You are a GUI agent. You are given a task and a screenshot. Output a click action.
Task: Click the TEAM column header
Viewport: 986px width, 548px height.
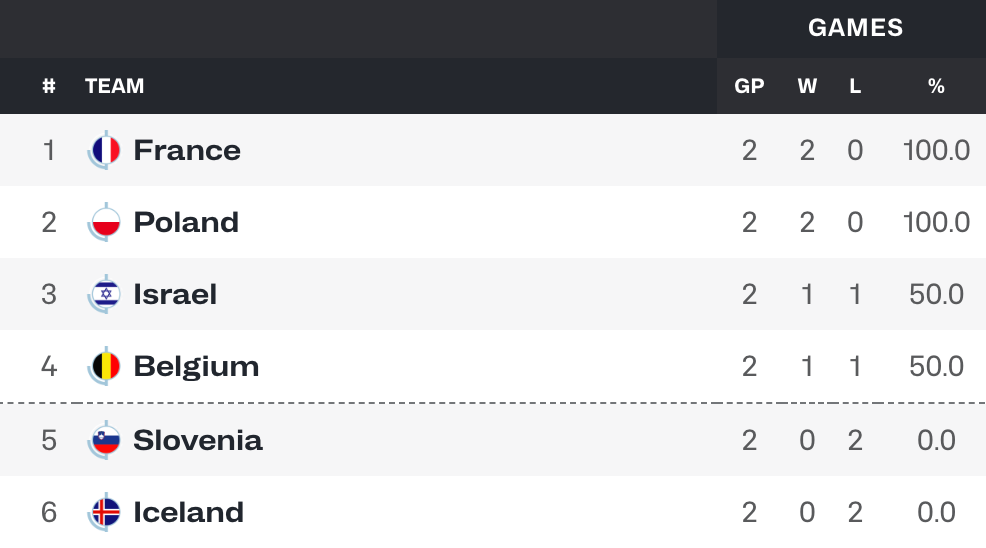point(114,86)
